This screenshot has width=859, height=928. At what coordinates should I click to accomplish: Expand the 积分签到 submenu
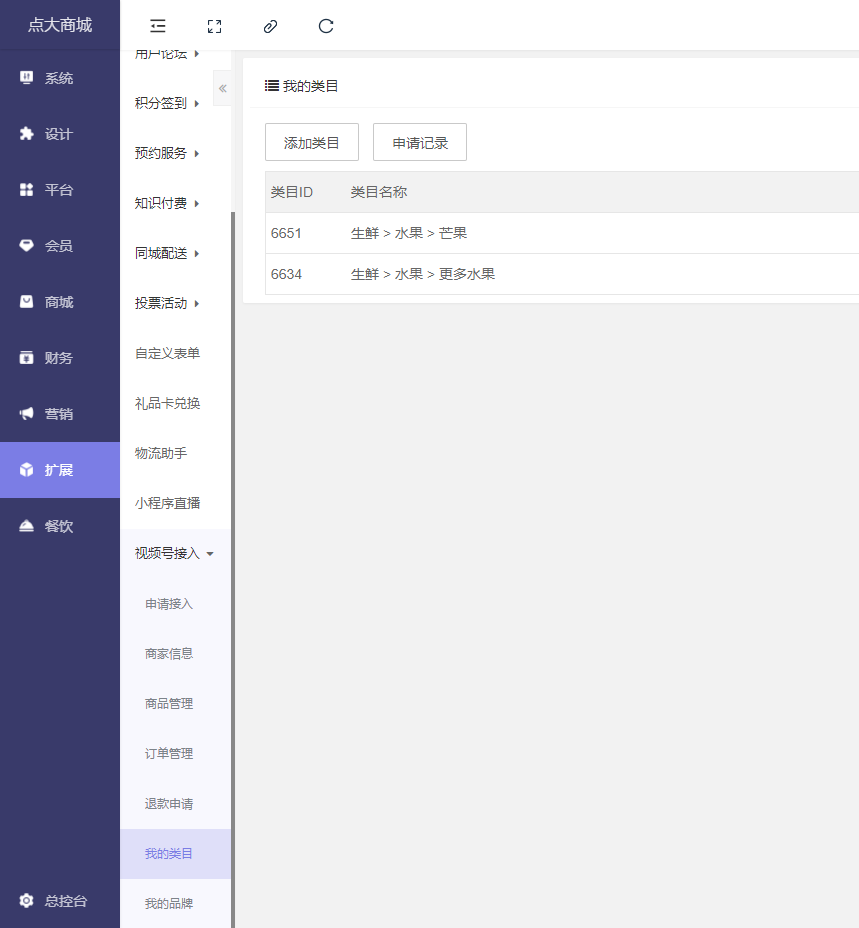pos(167,103)
